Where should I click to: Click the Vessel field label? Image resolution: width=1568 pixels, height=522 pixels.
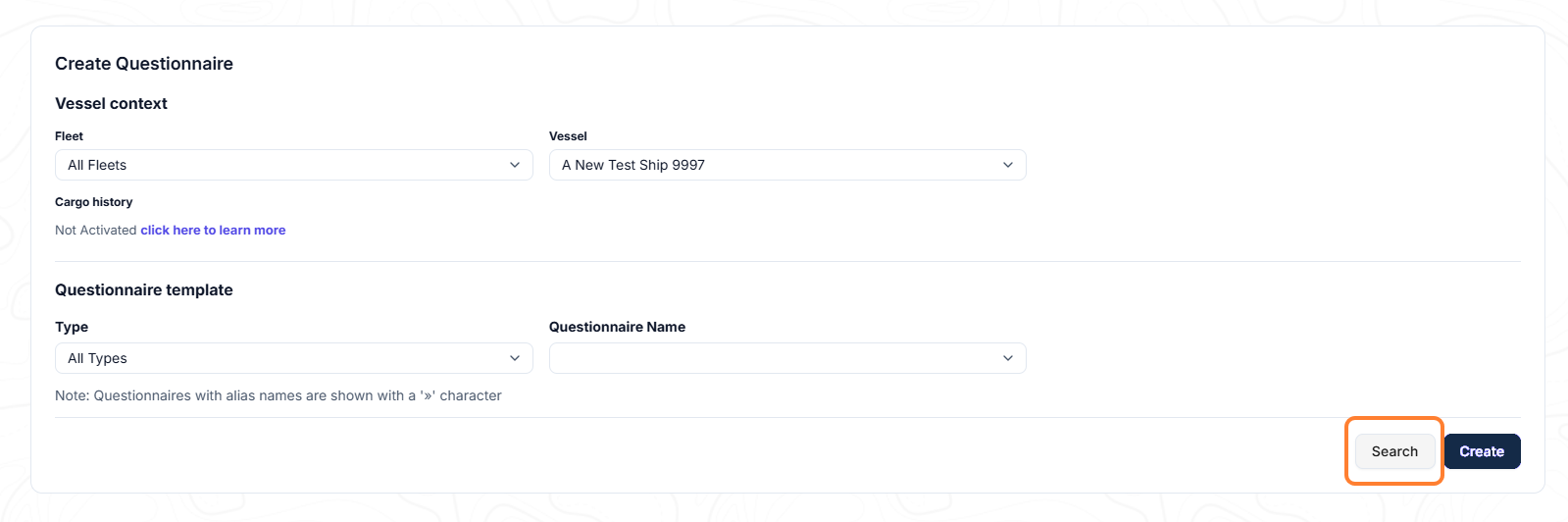click(x=568, y=136)
